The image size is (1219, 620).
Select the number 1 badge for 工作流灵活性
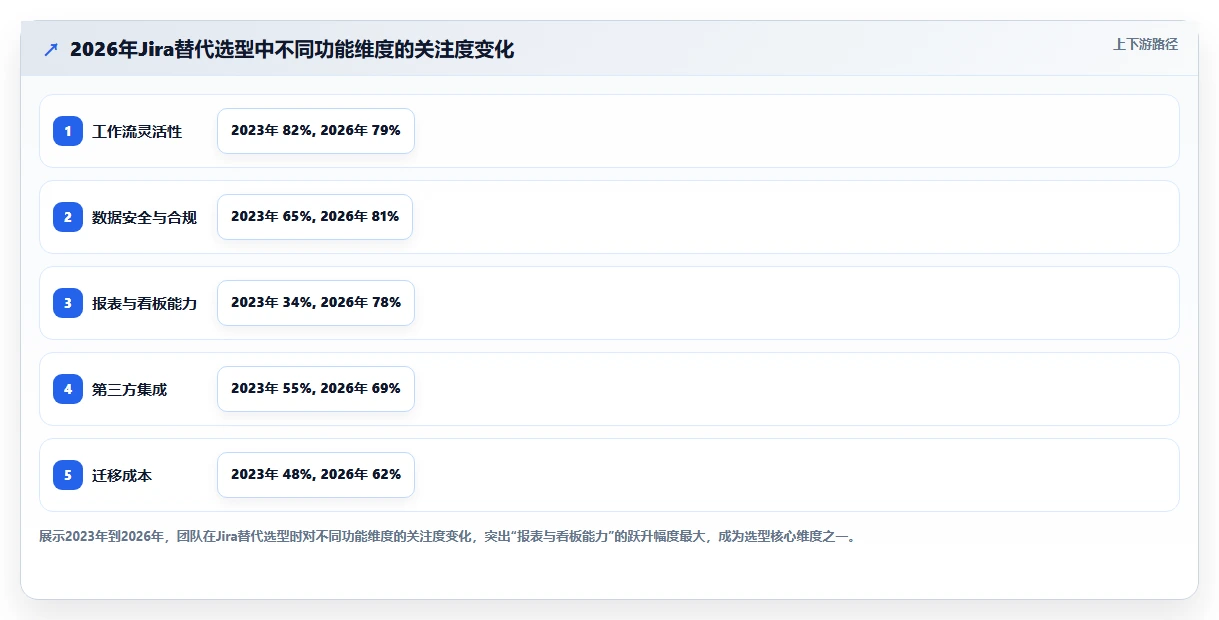pyautogui.click(x=68, y=131)
